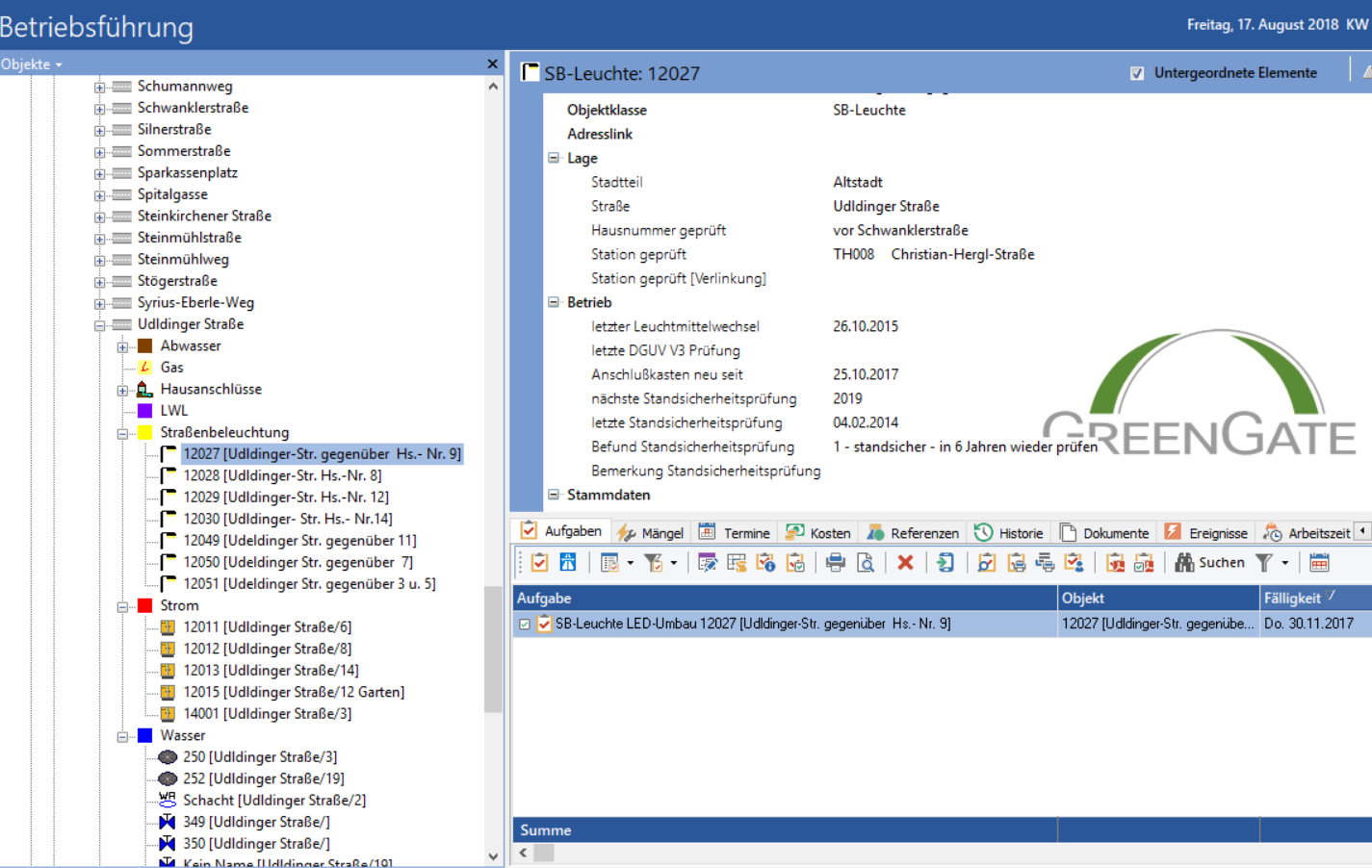Expand the Abwasser node under Udldinger Straße

(123, 347)
